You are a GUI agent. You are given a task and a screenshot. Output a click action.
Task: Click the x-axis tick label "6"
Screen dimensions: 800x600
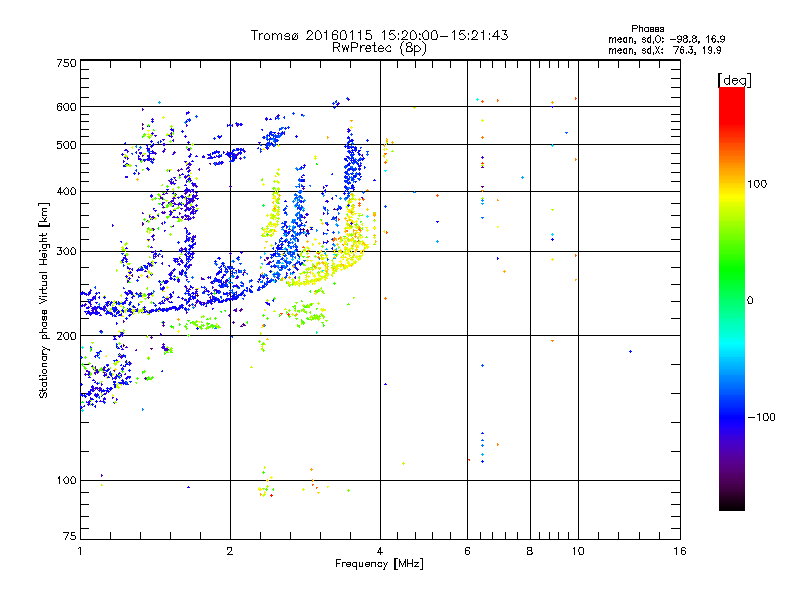pyautogui.click(x=467, y=551)
